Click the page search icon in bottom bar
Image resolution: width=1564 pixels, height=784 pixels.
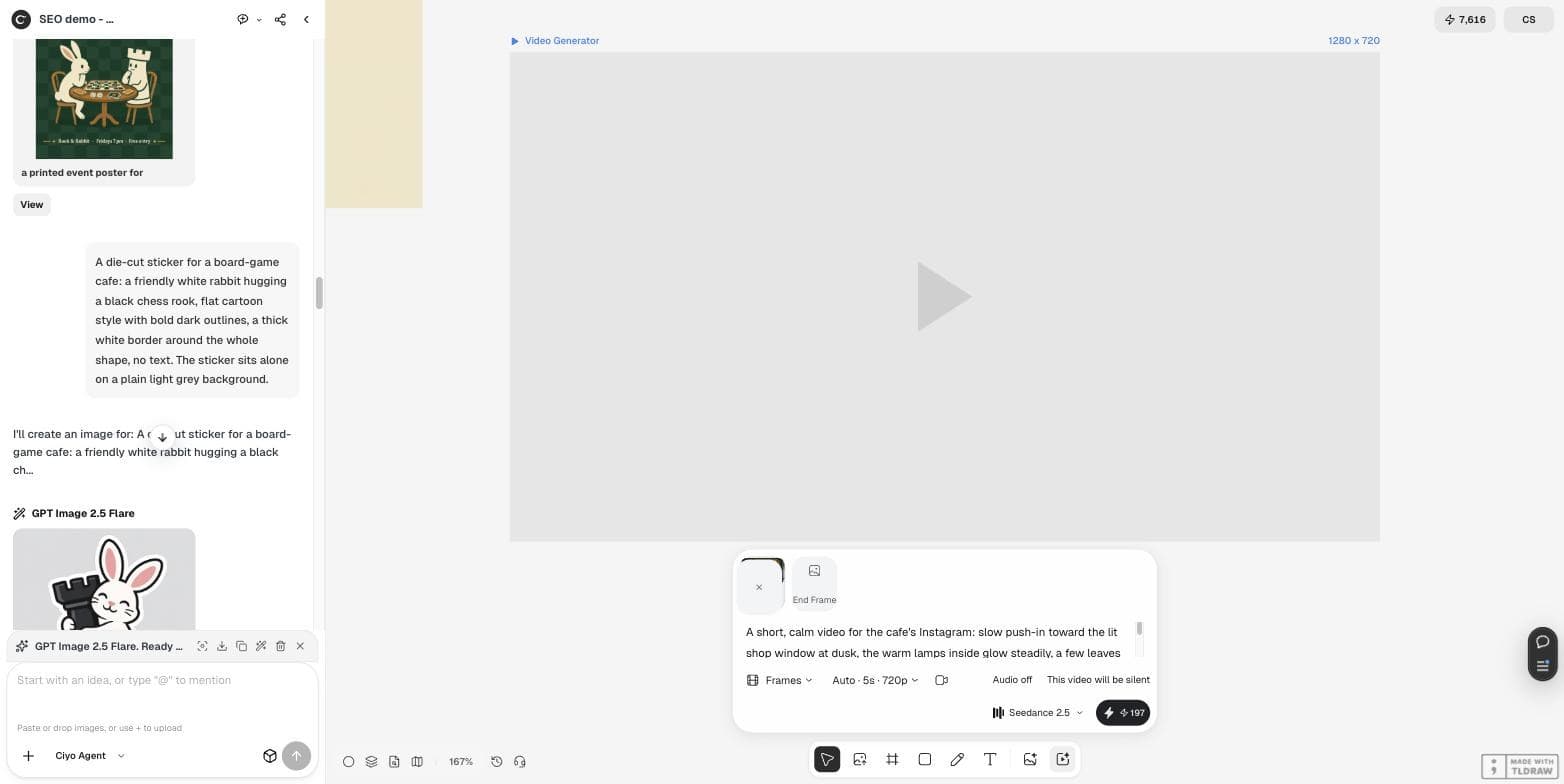[x=394, y=761]
